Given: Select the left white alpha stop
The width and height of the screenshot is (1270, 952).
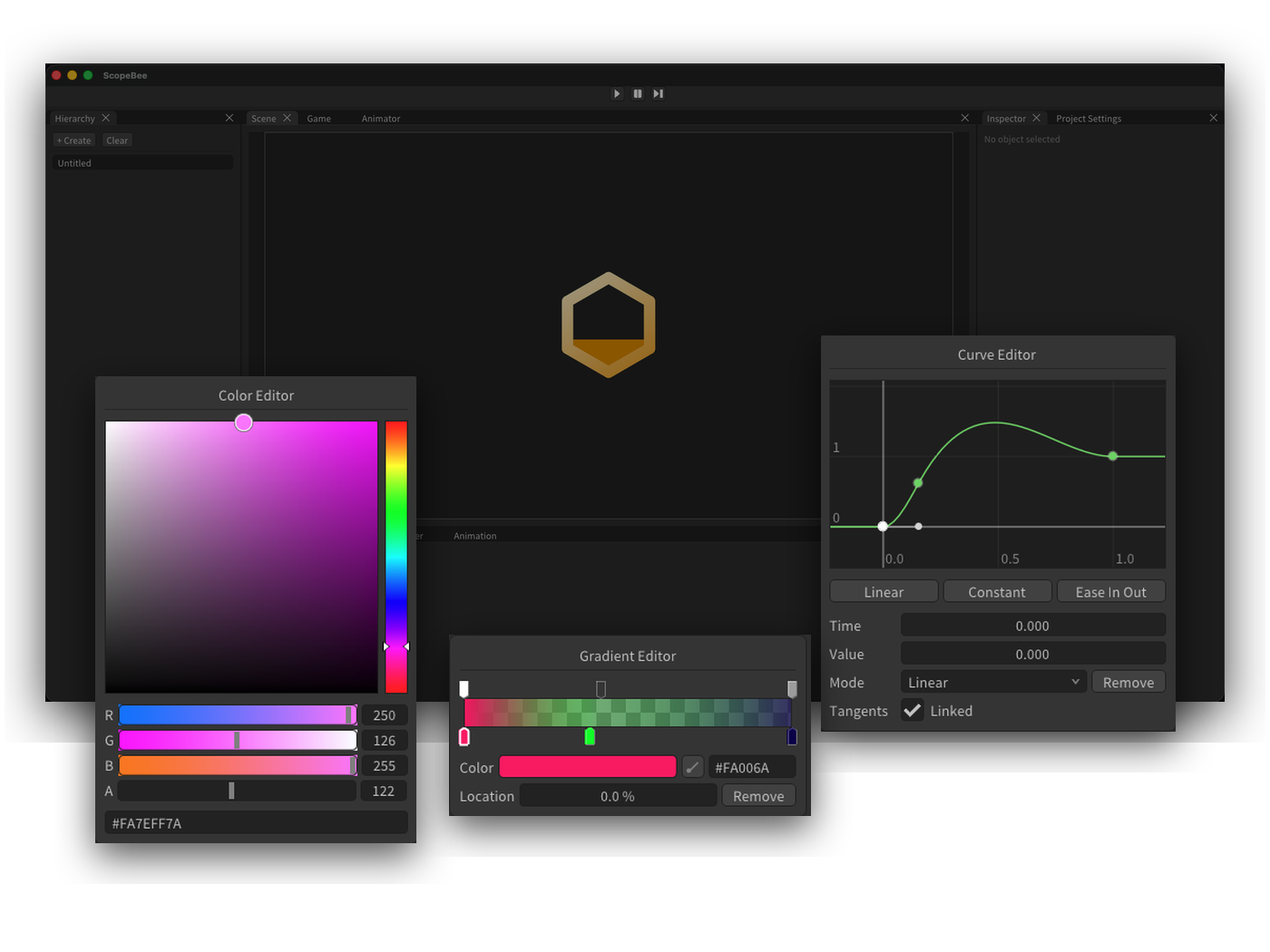Looking at the screenshot, I should (464, 688).
